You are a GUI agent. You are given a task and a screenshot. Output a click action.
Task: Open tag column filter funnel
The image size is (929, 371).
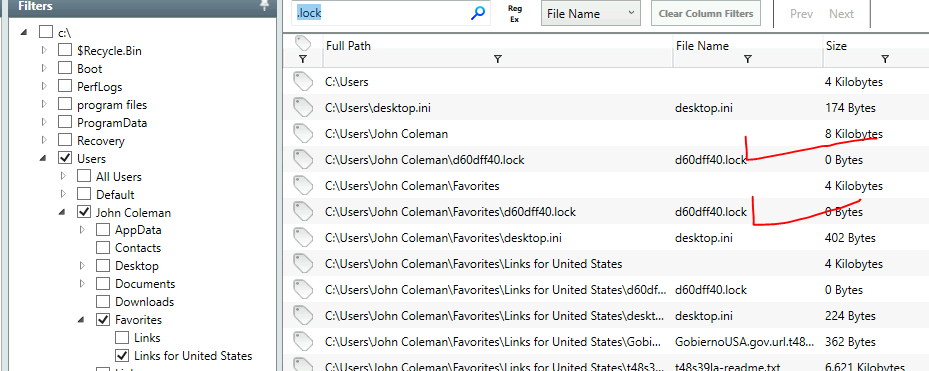point(303,59)
